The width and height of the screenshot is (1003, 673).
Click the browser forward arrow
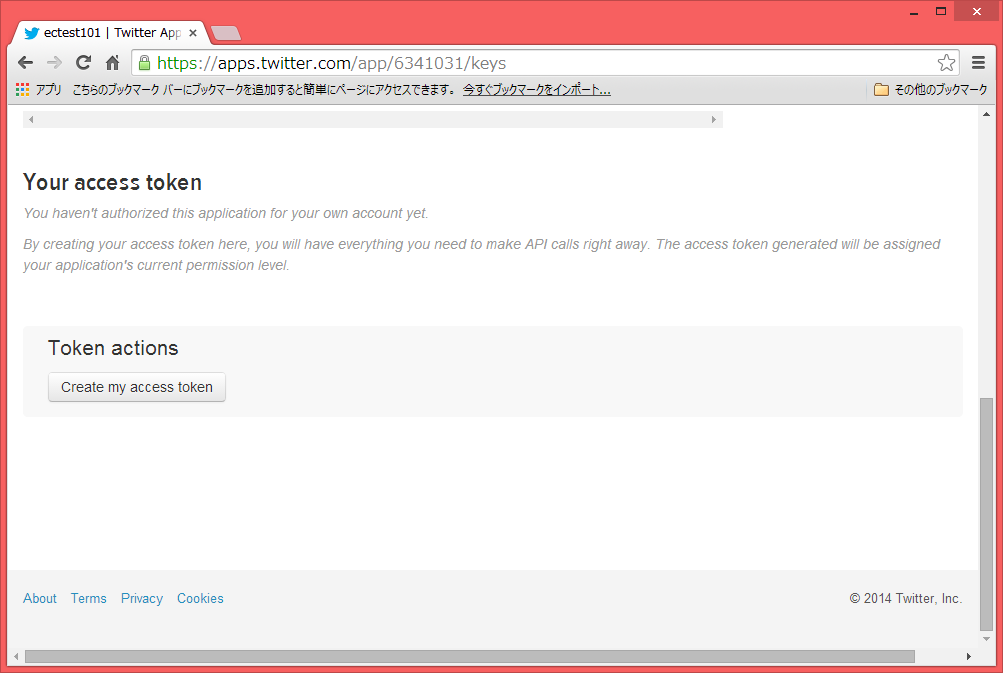point(54,63)
